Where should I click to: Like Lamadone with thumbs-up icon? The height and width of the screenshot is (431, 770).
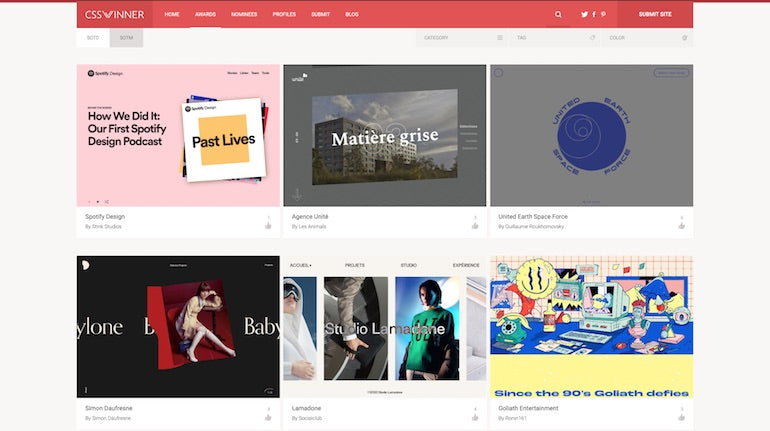(475, 417)
